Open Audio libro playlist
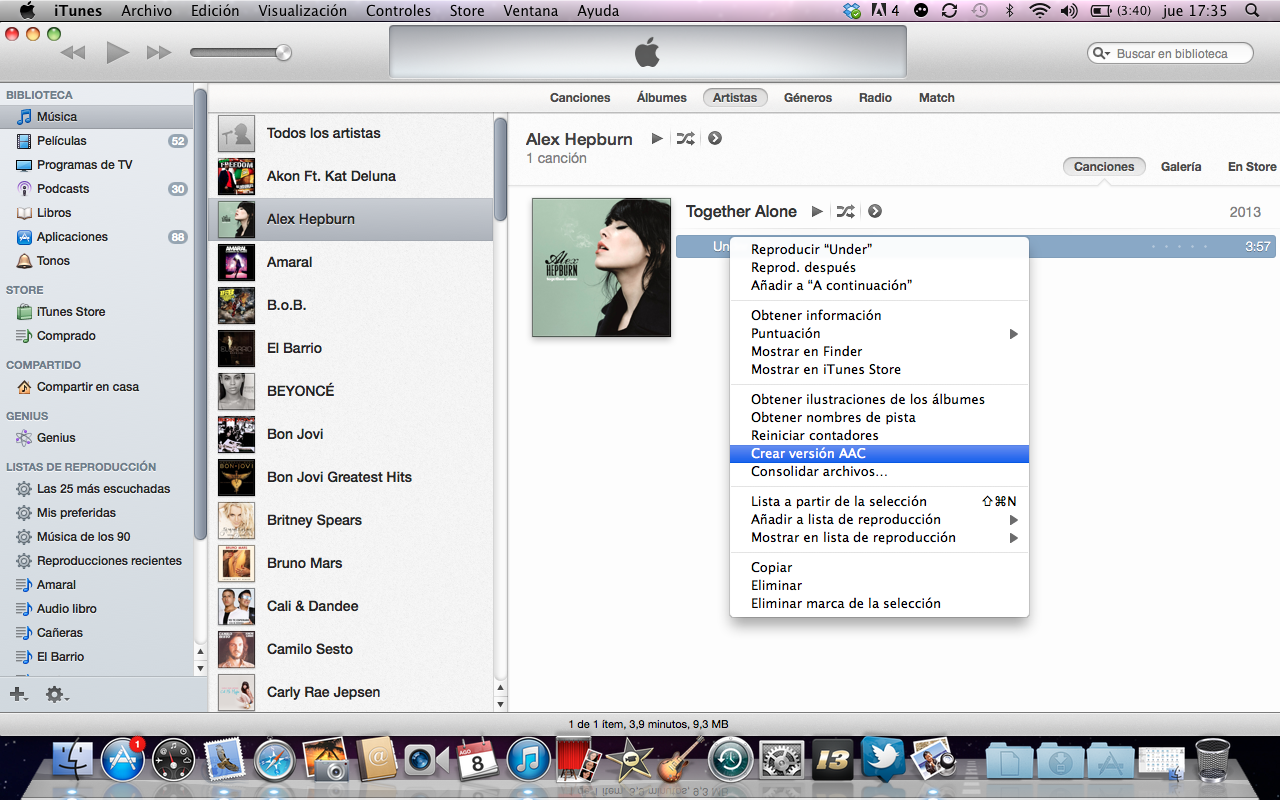1280x800 pixels. [x=97, y=609]
